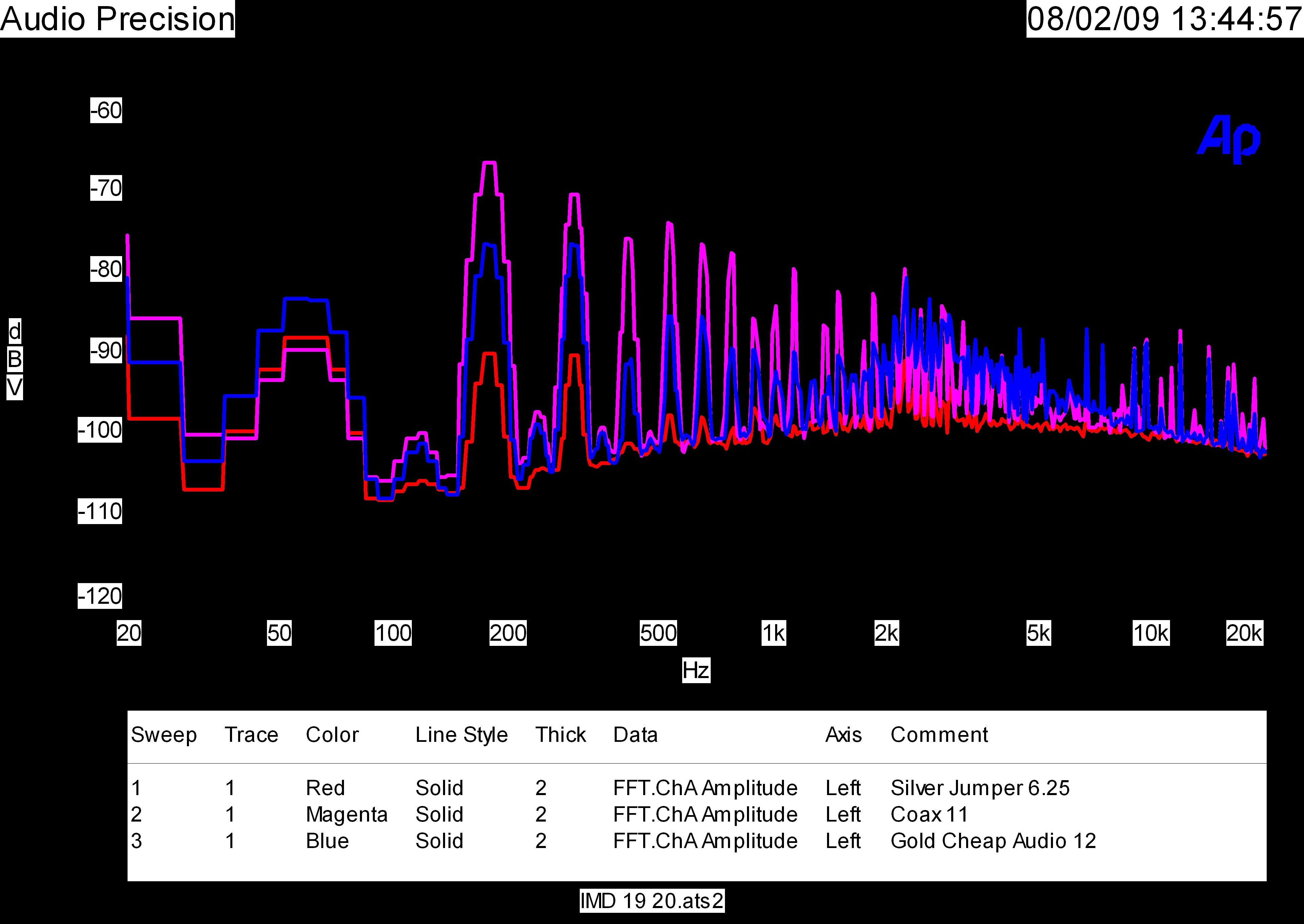Viewport: 1304px width, 924px height.
Task: Click the 2k x-axis label
Action: click(886, 633)
